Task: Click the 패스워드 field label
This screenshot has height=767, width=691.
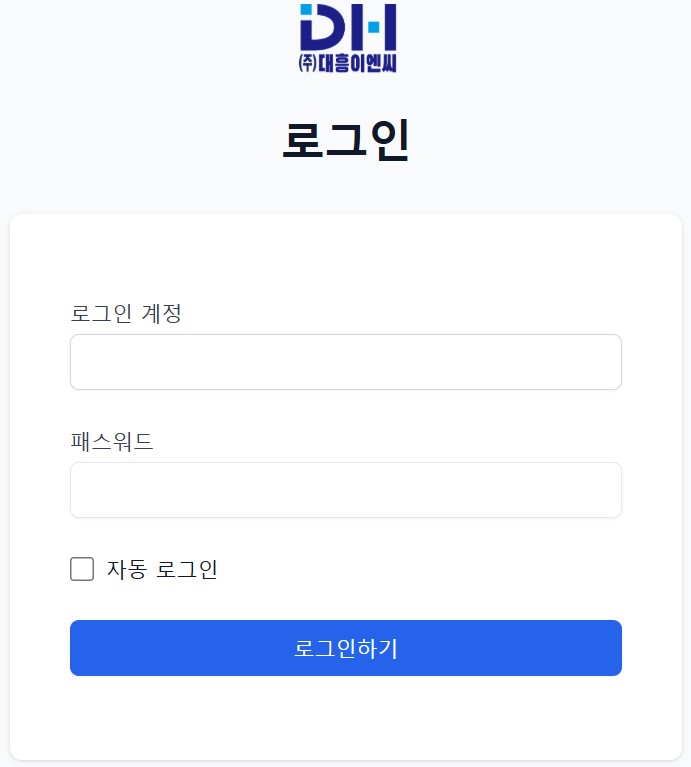Action: click(112, 441)
